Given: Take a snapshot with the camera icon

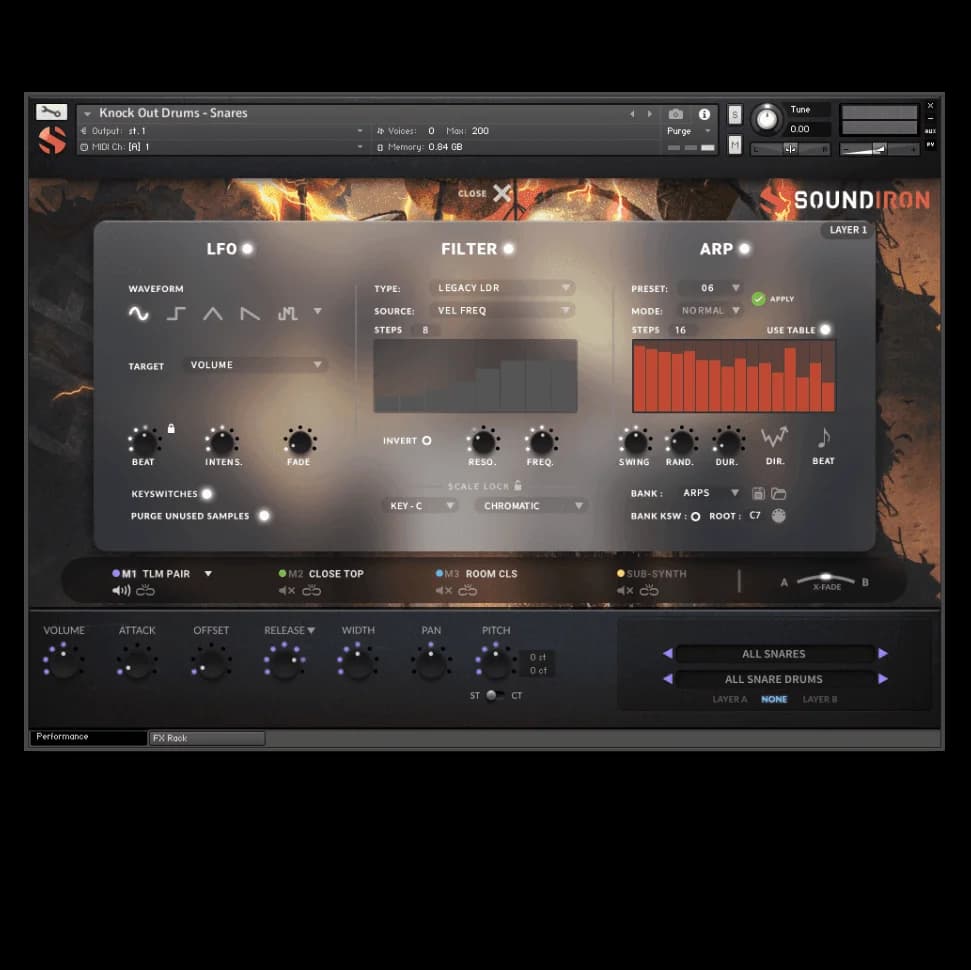Looking at the screenshot, I should coord(676,114).
